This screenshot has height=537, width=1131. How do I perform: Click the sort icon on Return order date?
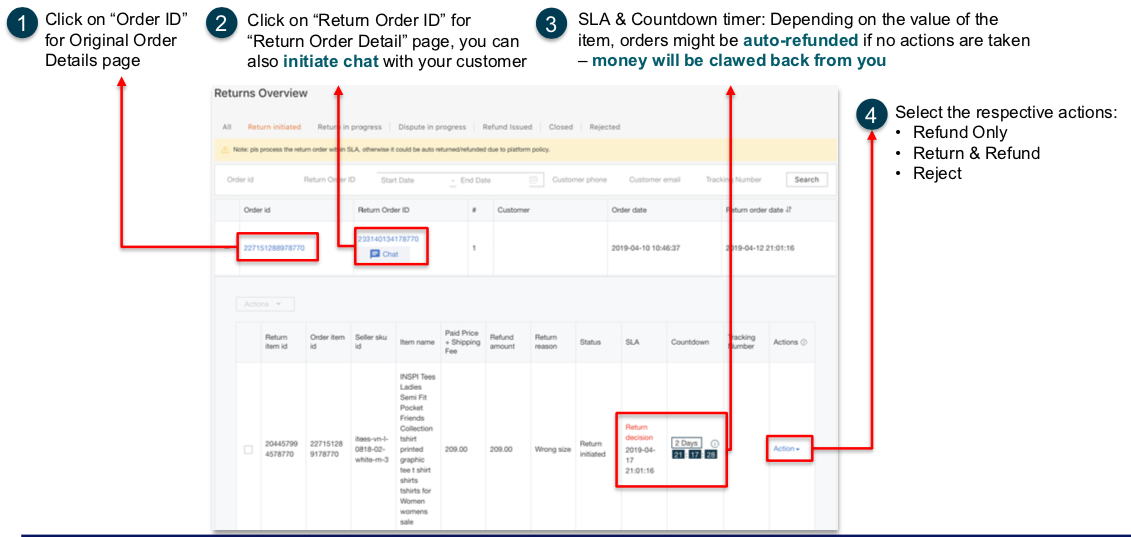click(791, 210)
